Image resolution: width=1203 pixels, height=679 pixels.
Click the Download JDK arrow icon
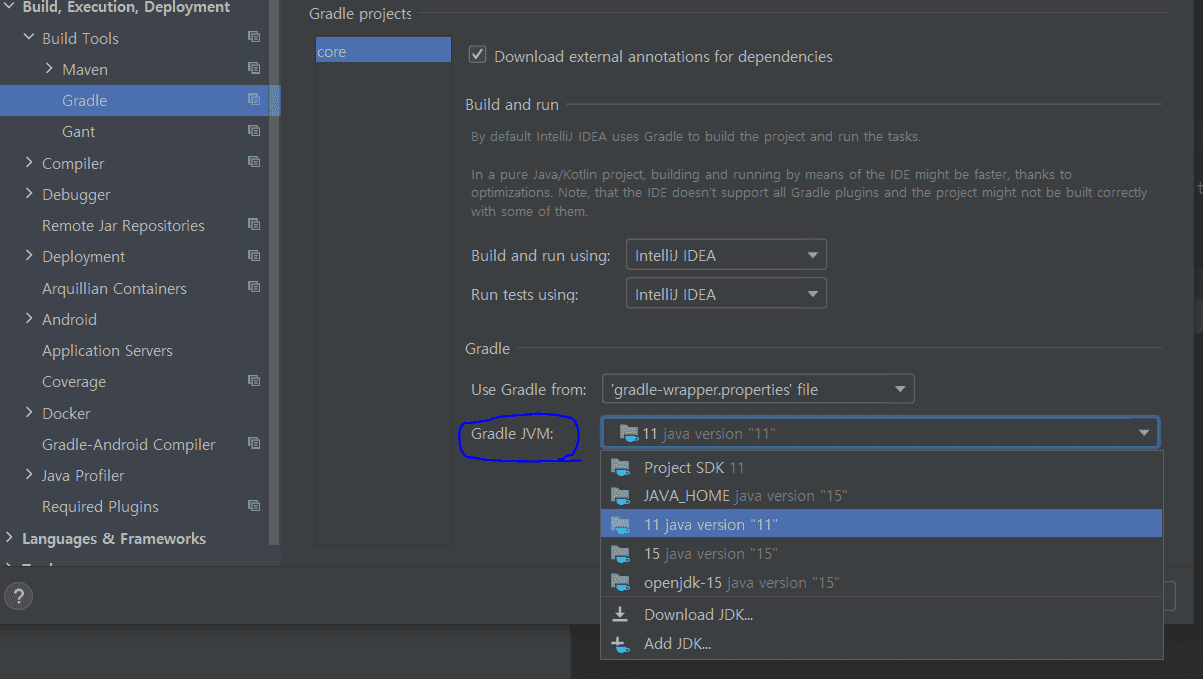pos(621,614)
